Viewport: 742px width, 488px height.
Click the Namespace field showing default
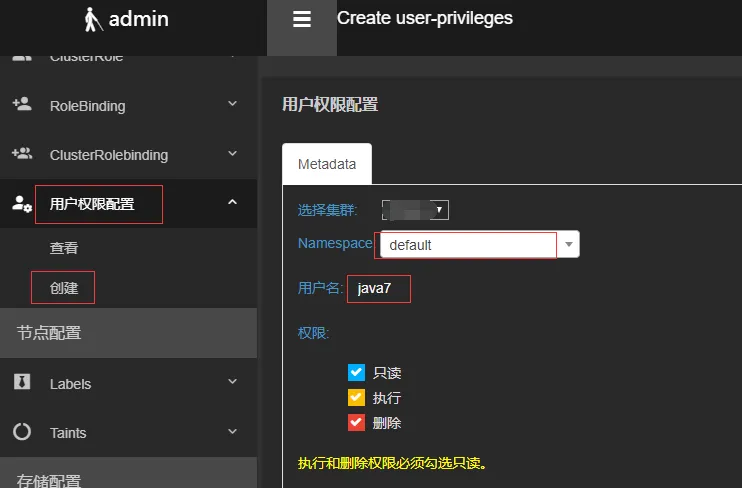coord(480,244)
